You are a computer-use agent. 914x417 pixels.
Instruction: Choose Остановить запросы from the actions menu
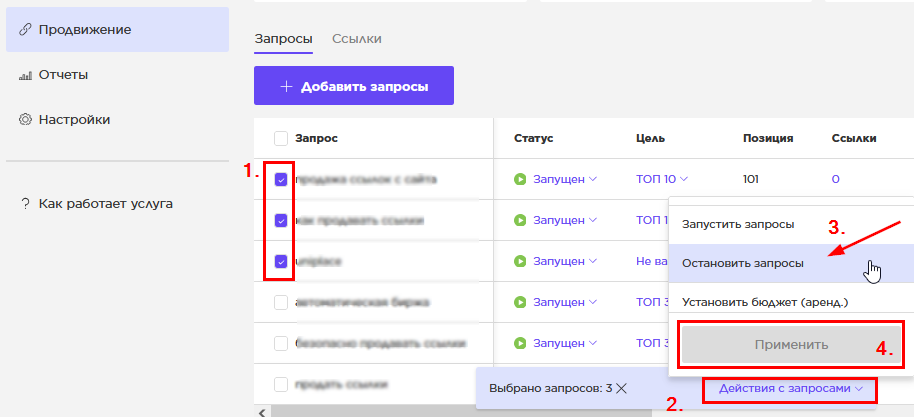click(x=790, y=264)
